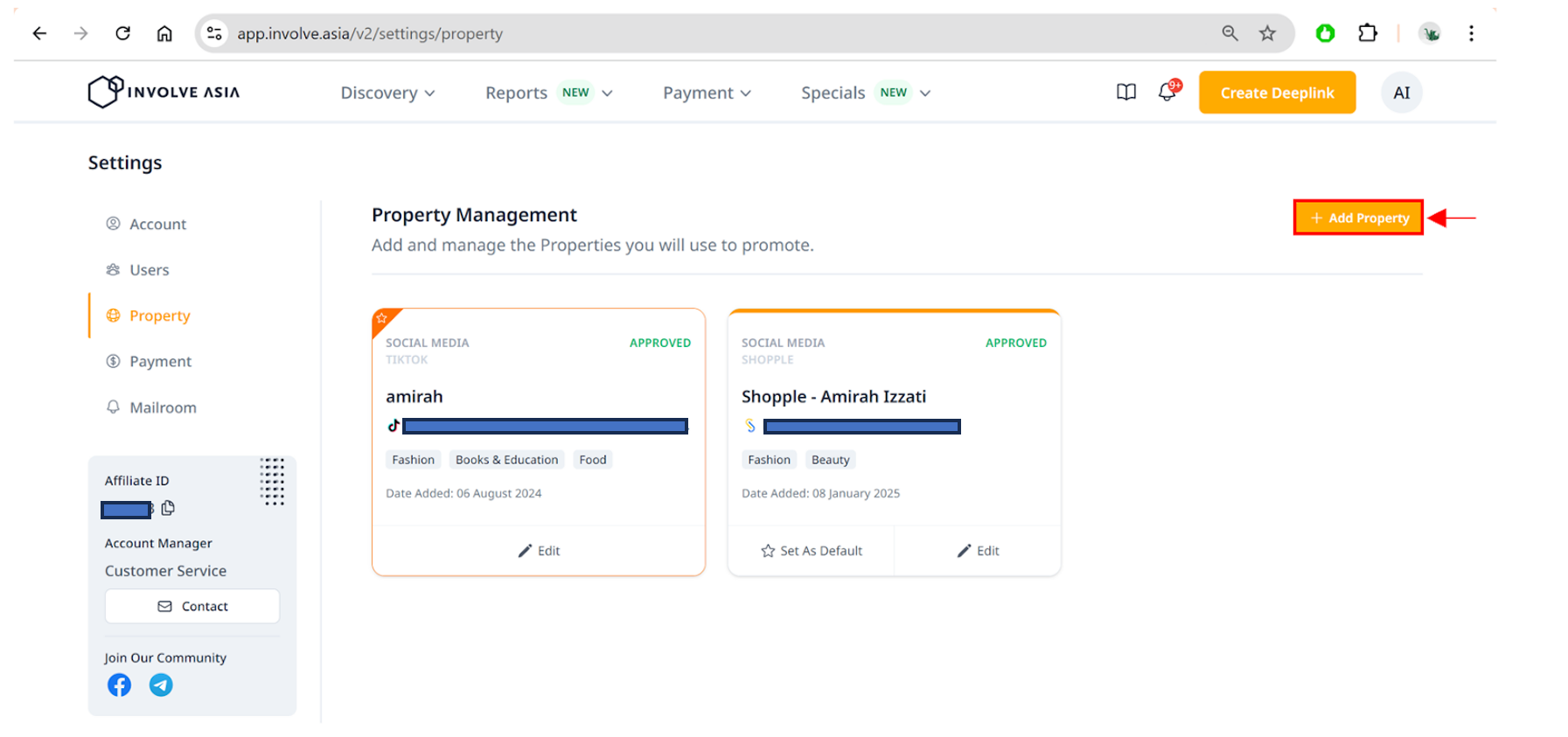The height and width of the screenshot is (737, 1568).
Task: Set Shopple property as default
Action: (x=812, y=551)
